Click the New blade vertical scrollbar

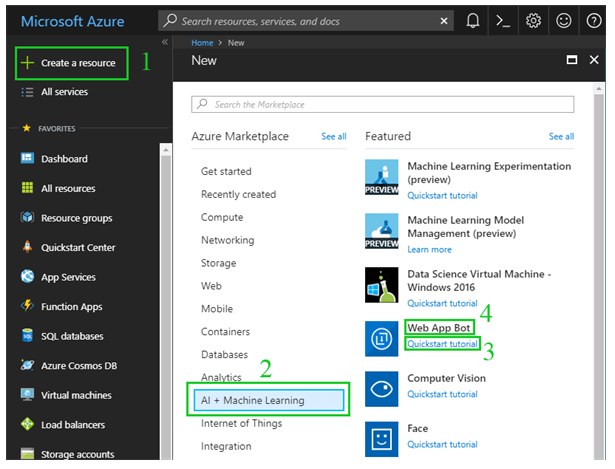pos(598,271)
